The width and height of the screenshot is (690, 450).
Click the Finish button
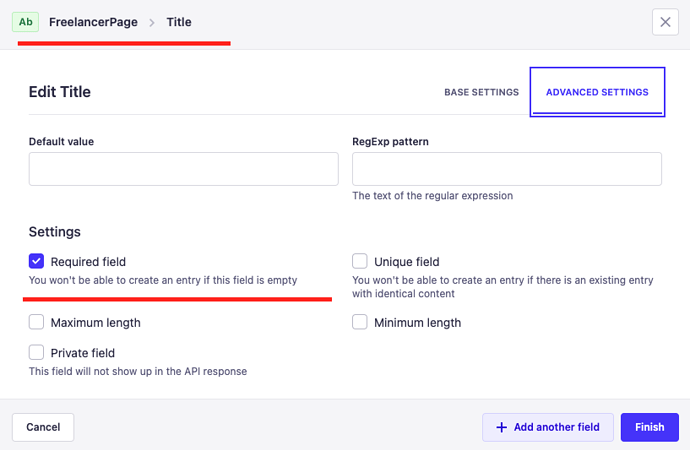coord(649,427)
